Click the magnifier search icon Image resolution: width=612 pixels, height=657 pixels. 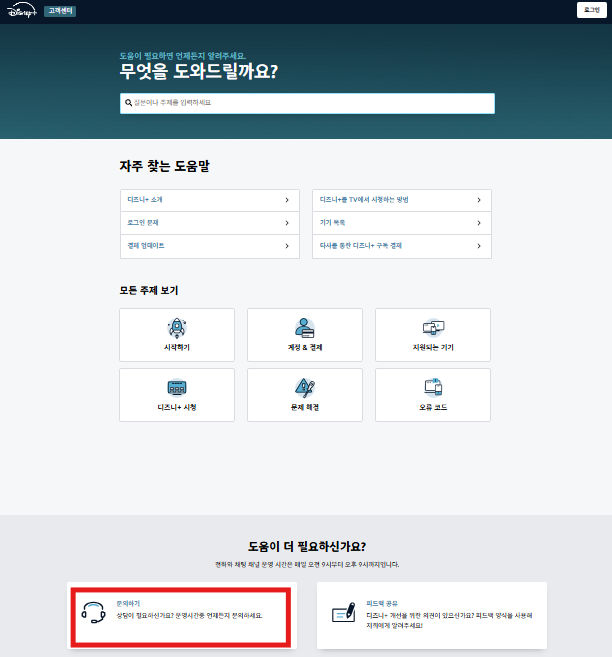(x=129, y=103)
